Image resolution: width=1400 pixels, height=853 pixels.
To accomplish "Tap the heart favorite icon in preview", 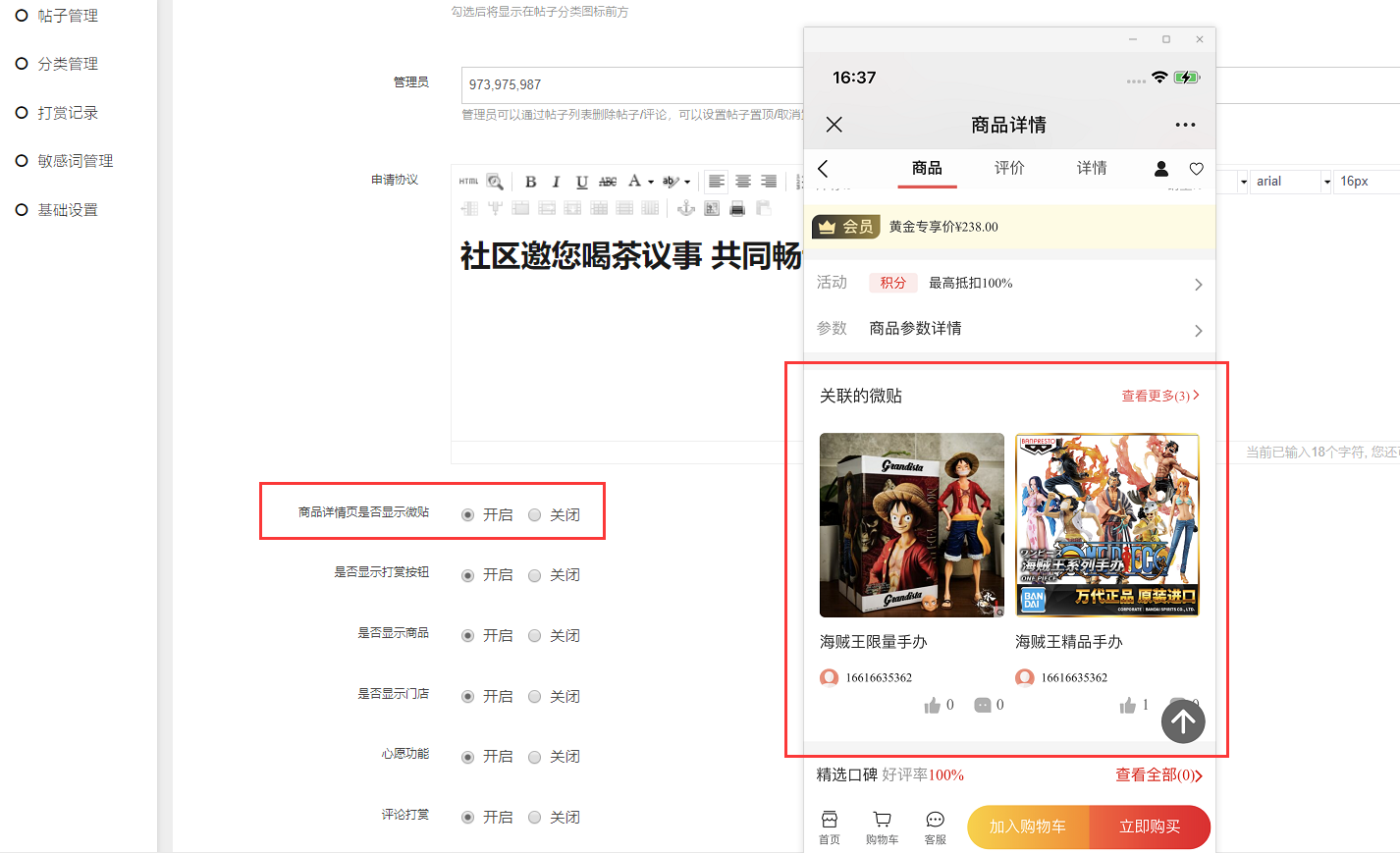I will [x=1196, y=169].
